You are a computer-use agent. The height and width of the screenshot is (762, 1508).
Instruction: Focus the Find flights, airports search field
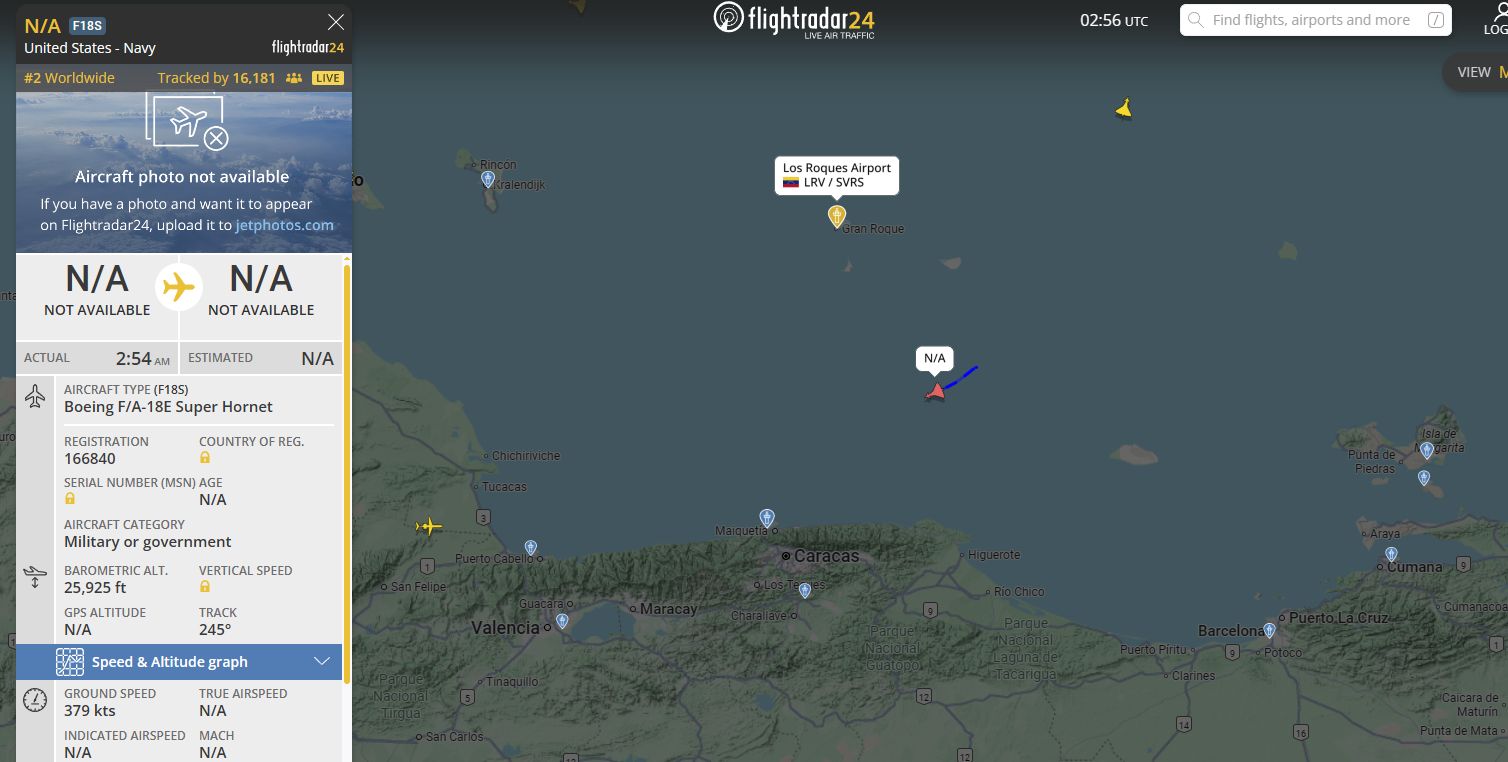[x=1315, y=20]
